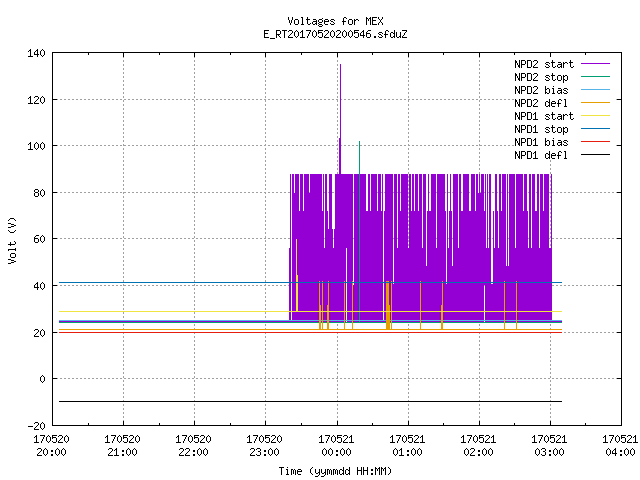Click the x-axis tick '170521 00:00'
This screenshot has width=640, height=480.
tap(336, 446)
